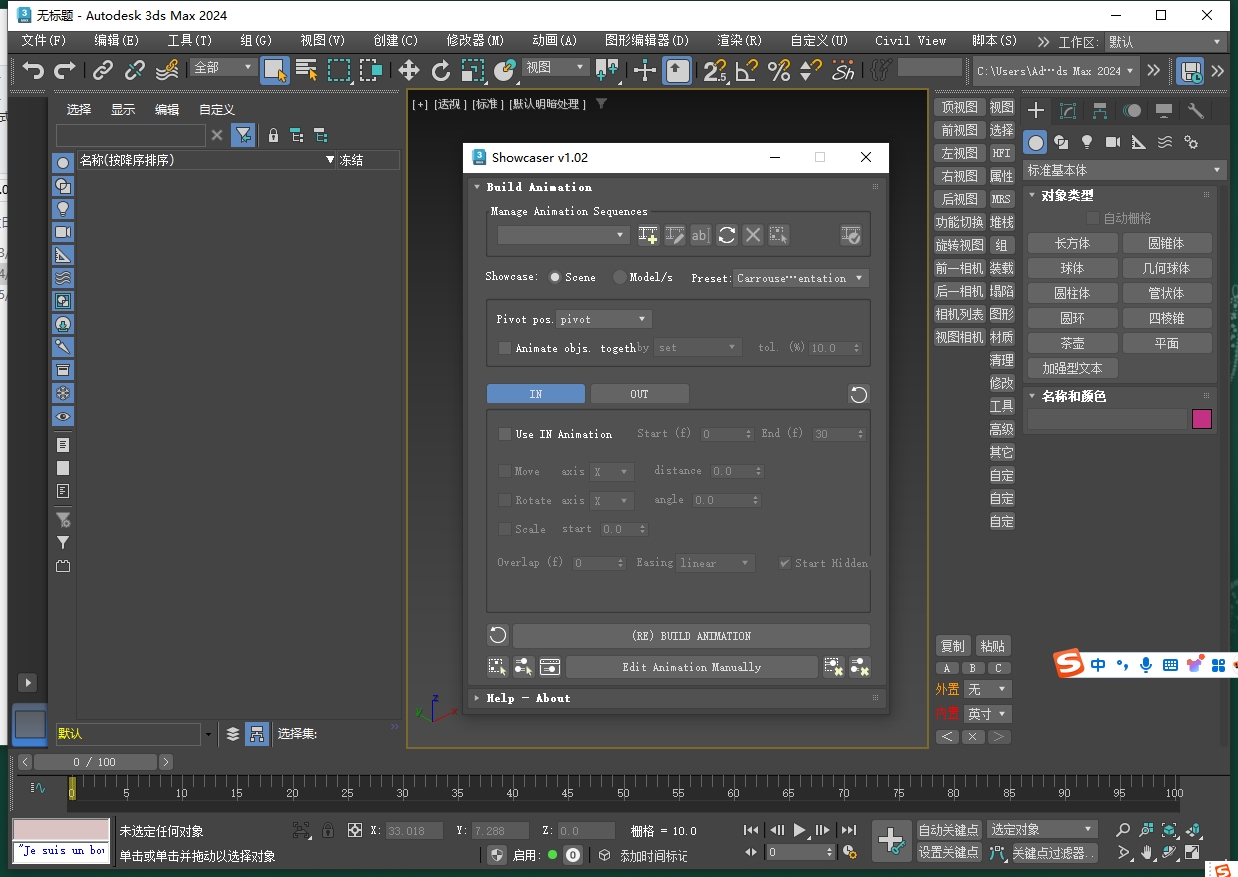Toggle scene explorer eye display filter
This screenshot has height=877, width=1238.
point(63,417)
